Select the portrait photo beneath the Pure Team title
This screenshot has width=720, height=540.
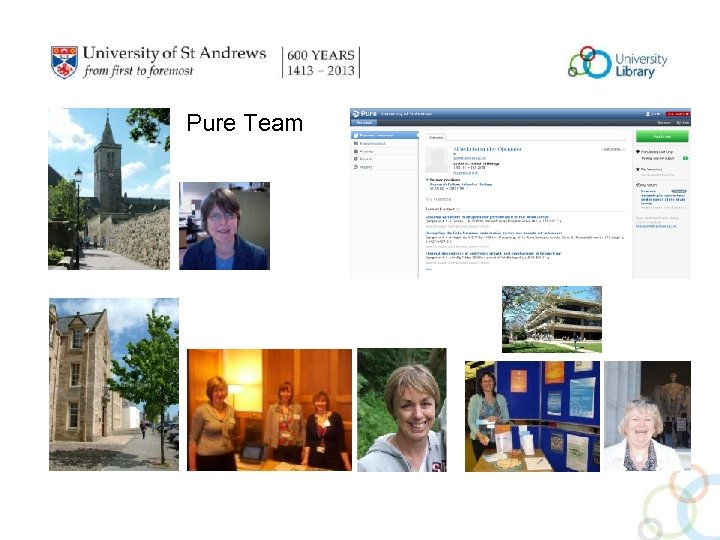tap(225, 226)
